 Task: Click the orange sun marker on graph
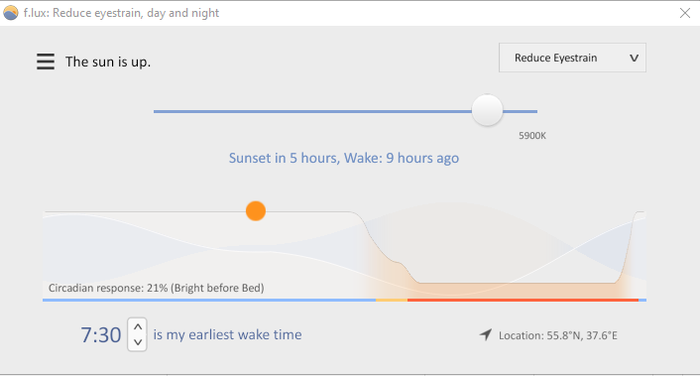(x=256, y=211)
